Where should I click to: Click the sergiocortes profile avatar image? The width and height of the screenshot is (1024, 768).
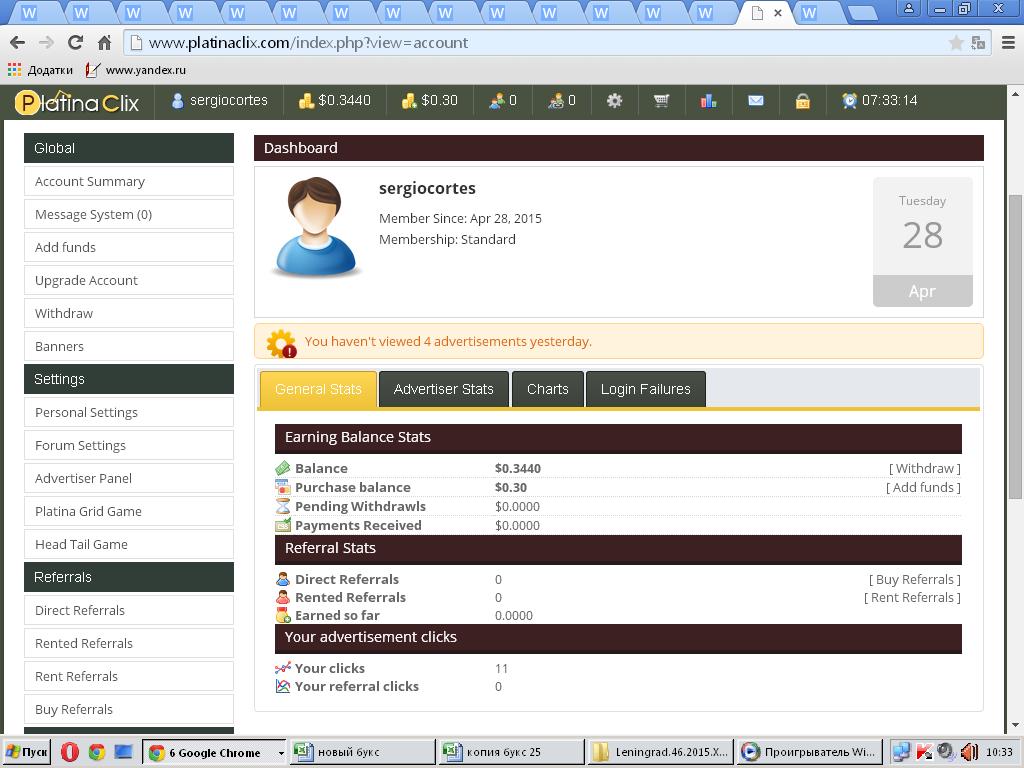[316, 227]
